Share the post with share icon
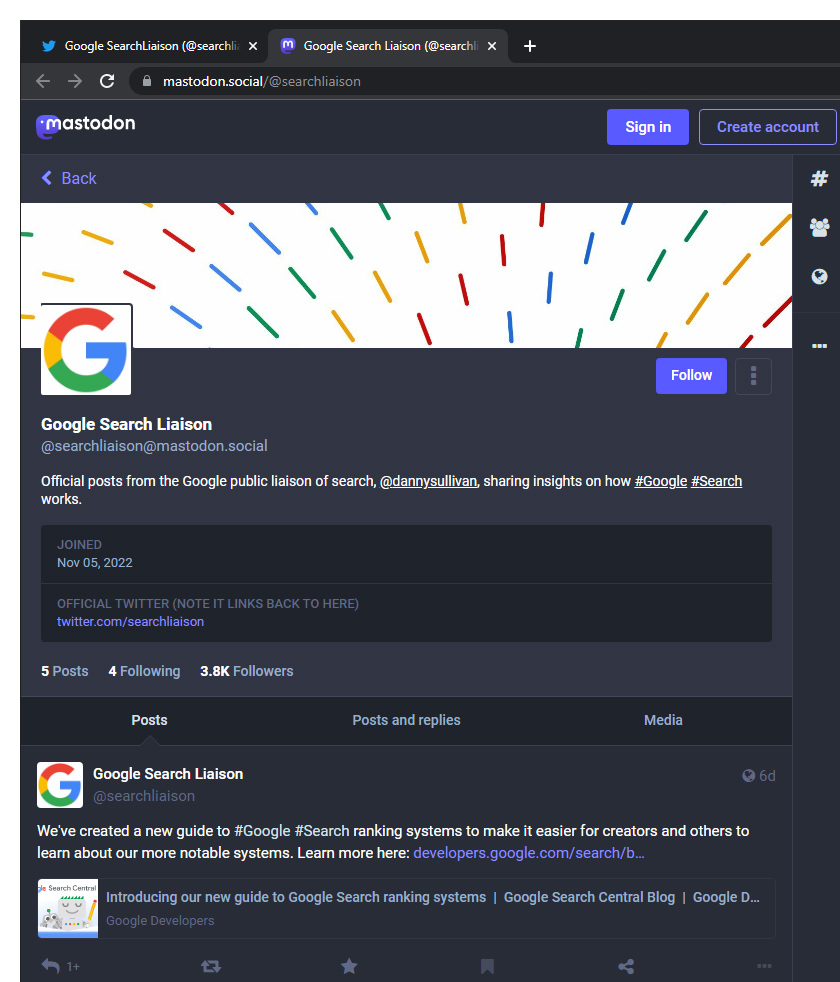Viewport: 840px width, 982px height. click(626, 966)
